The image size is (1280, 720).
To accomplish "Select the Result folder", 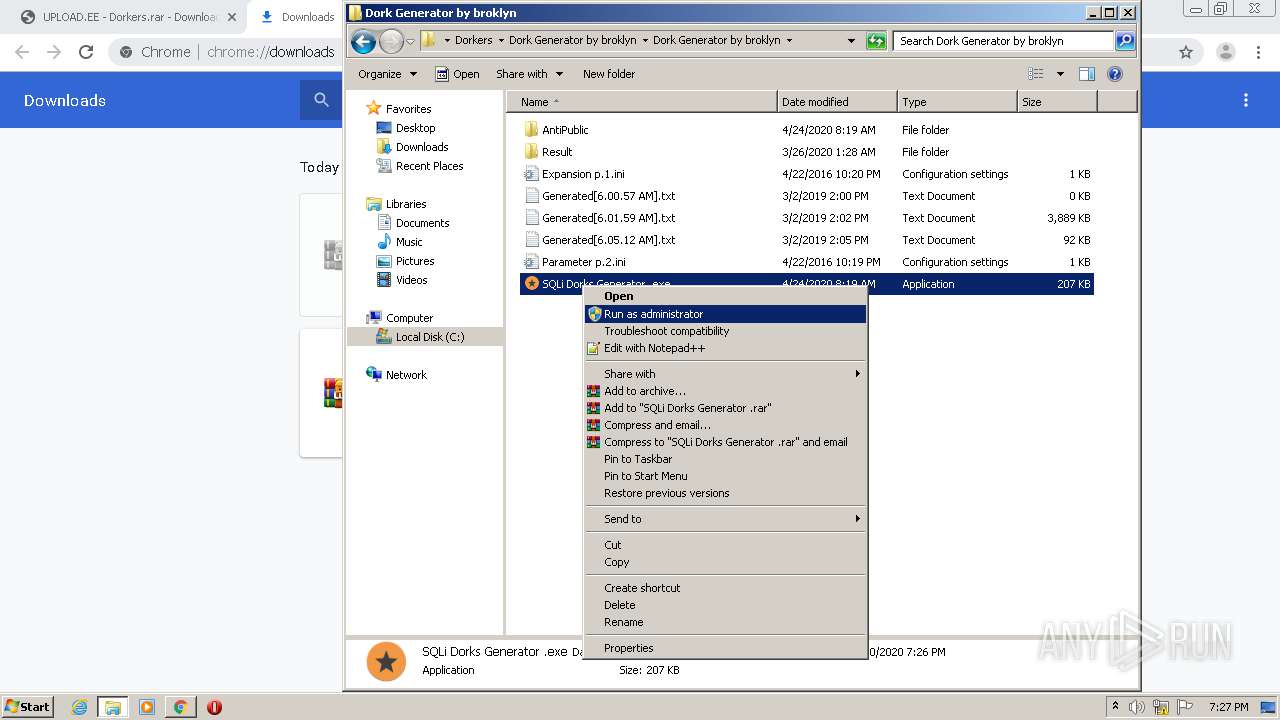I will click(x=557, y=152).
